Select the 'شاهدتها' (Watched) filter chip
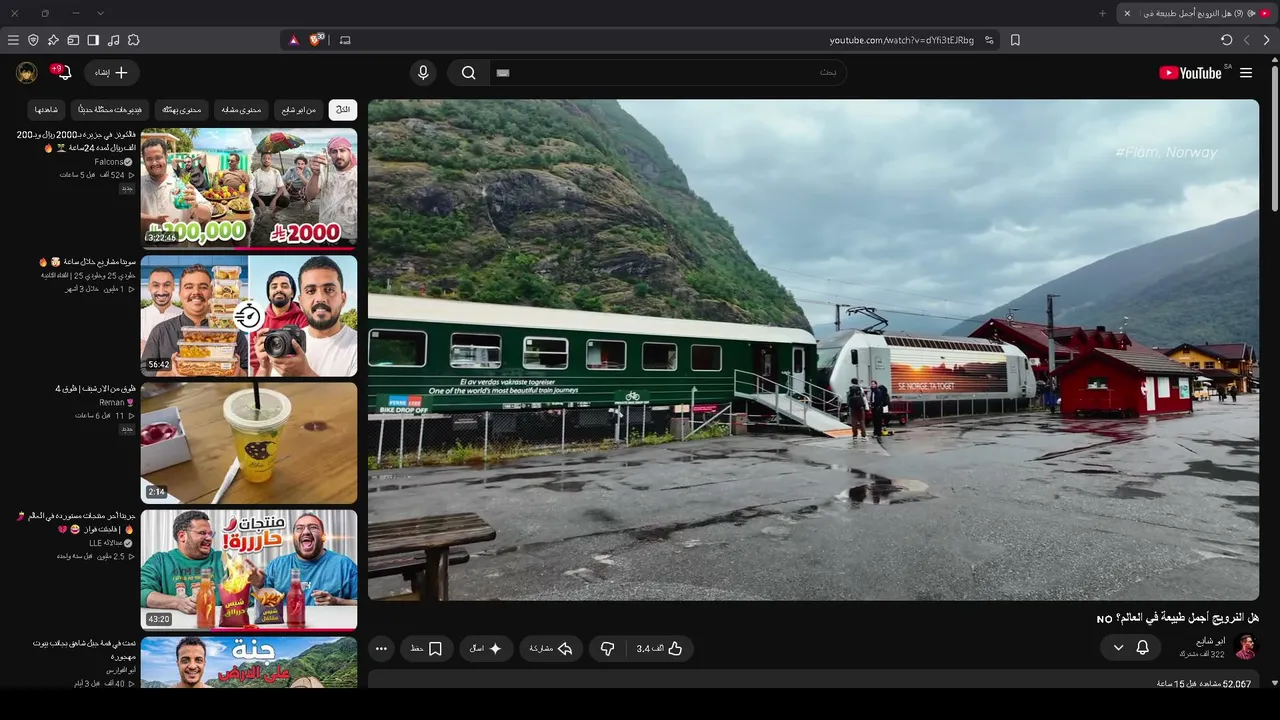This screenshot has width=1280, height=720. pos(47,110)
